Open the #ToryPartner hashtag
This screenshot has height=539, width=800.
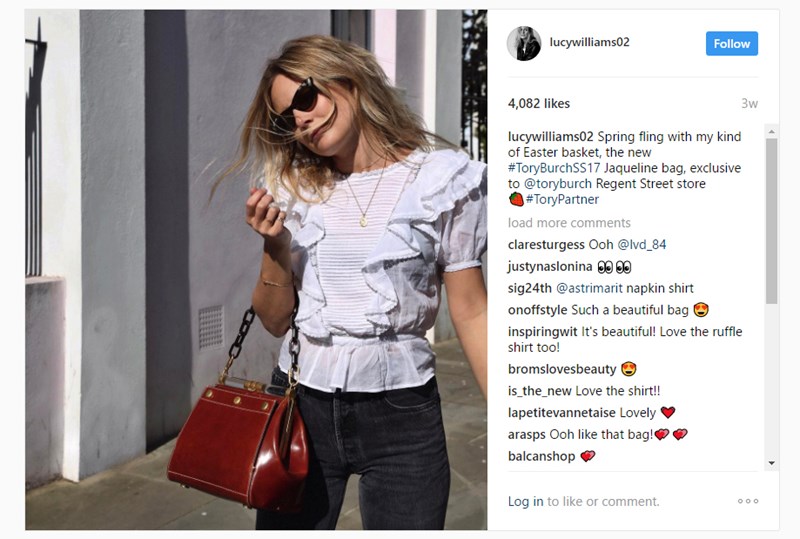(562, 200)
